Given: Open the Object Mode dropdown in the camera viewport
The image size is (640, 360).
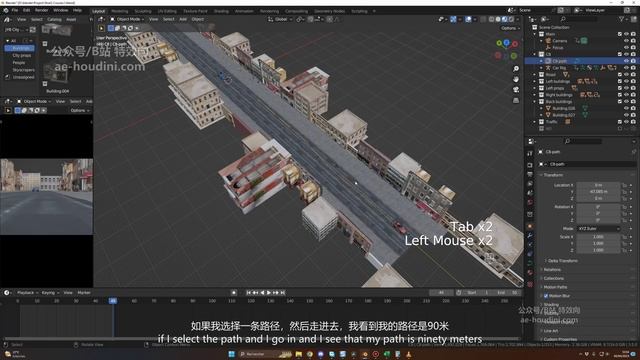Looking at the screenshot, I should [35, 101].
